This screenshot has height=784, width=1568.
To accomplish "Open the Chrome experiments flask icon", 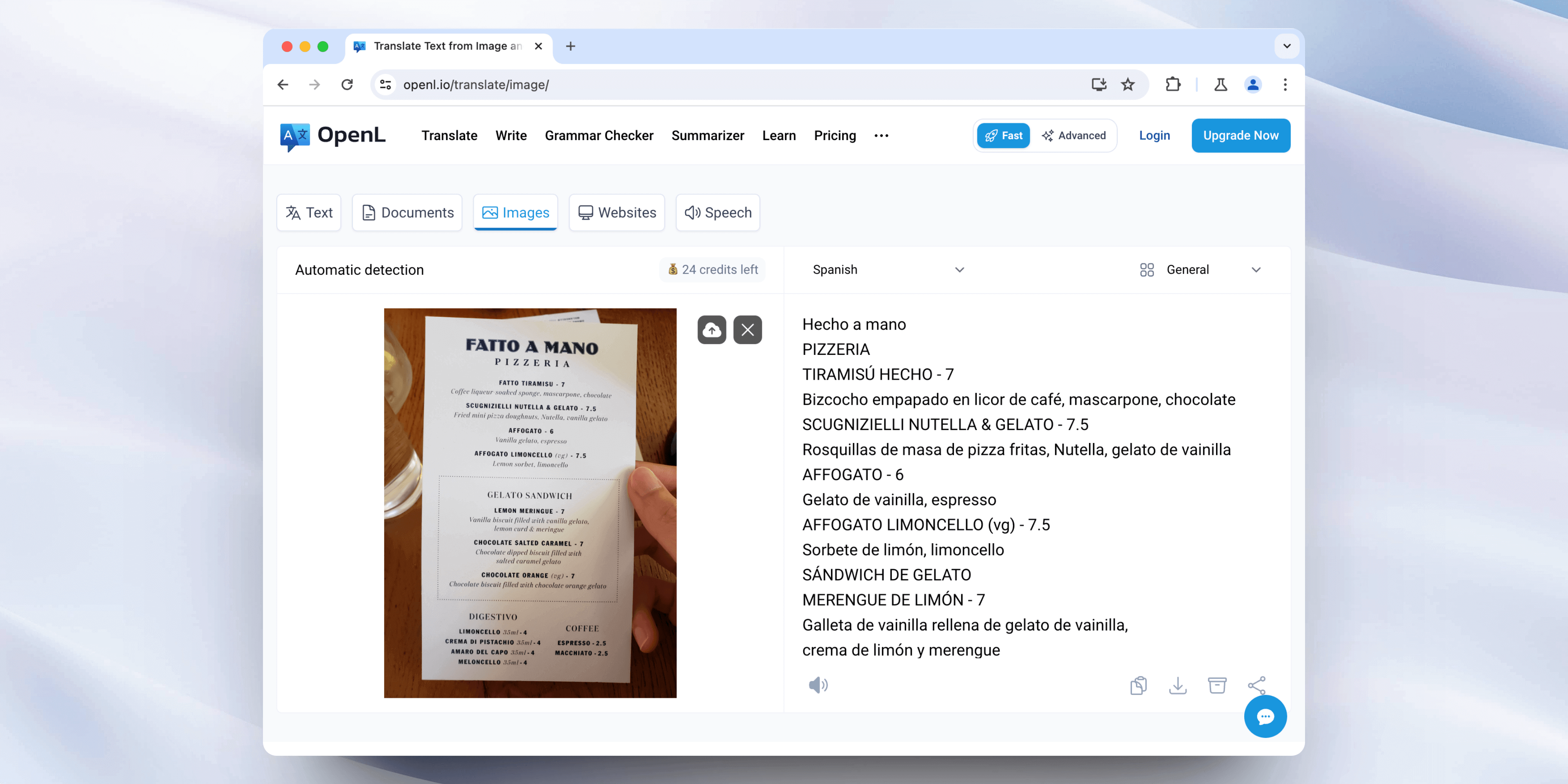I will (x=1221, y=85).
